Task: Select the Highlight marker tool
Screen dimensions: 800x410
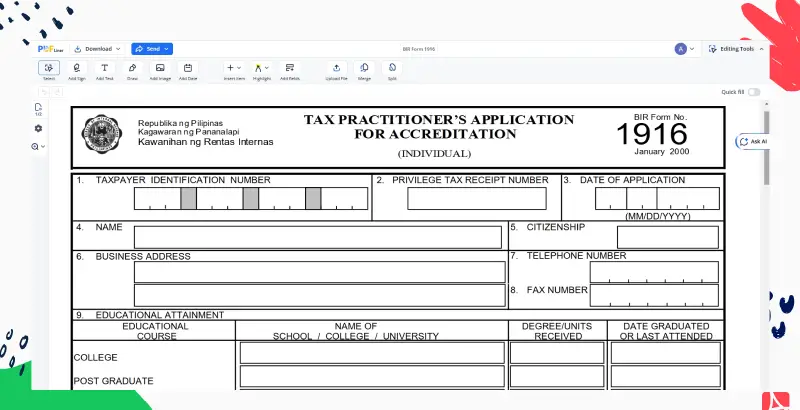Action: (258, 68)
